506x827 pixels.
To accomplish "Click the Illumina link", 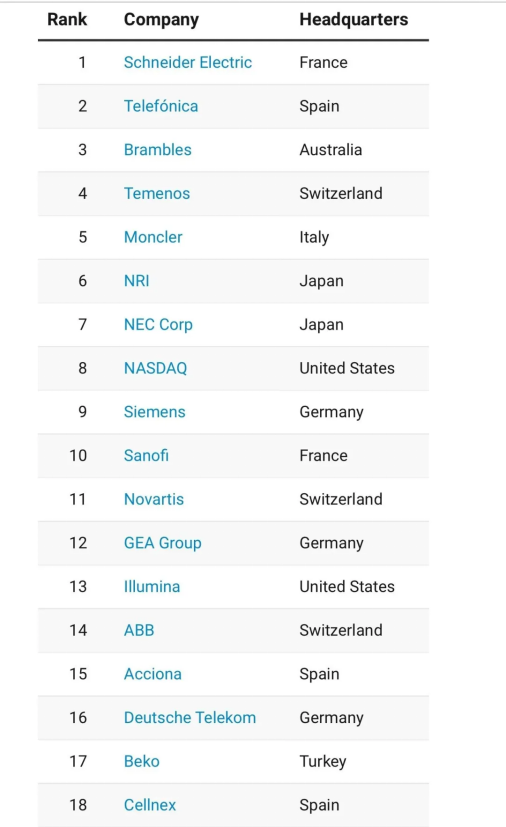I will click(x=152, y=586).
